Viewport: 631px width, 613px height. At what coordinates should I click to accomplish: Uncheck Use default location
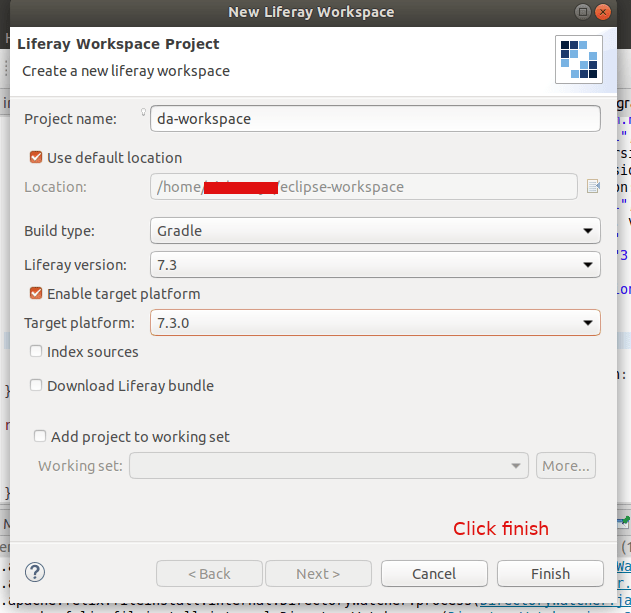37,157
